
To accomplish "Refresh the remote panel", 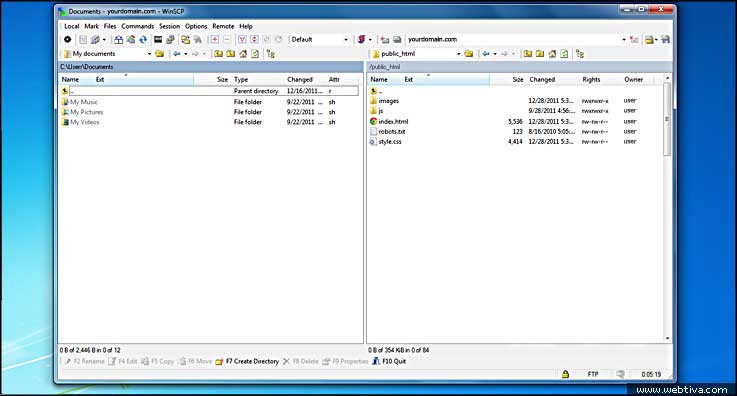I will (x=564, y=54).
